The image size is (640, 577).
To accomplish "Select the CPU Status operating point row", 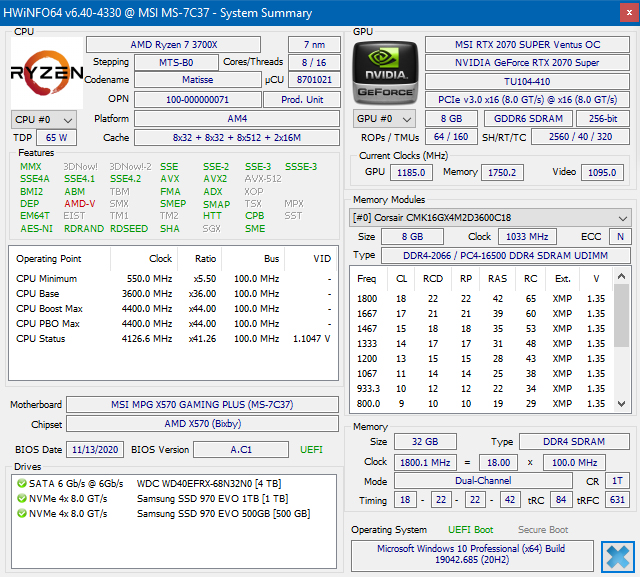I will coord(173,339).
